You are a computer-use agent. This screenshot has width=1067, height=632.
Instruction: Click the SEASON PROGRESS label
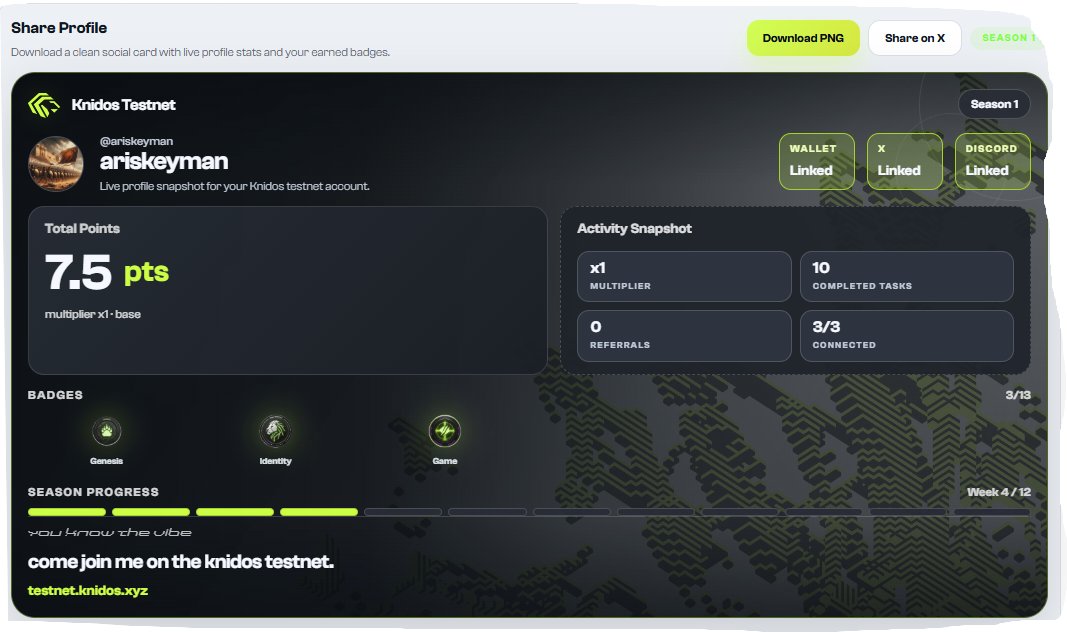93,492
